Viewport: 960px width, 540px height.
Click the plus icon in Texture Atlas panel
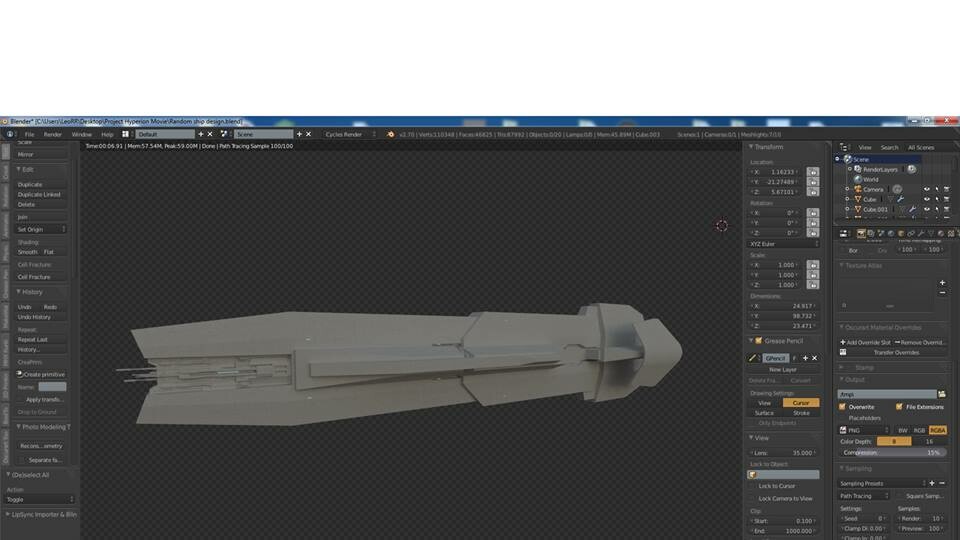pos(942,283)
